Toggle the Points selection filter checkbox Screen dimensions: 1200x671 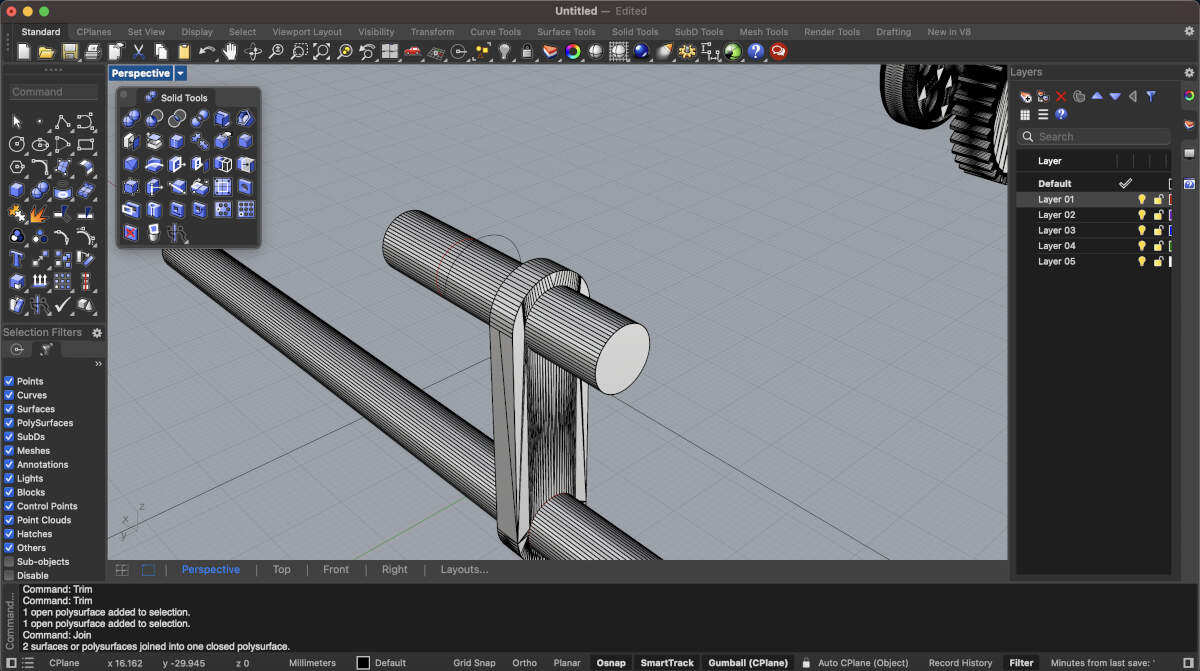[9, 381]
